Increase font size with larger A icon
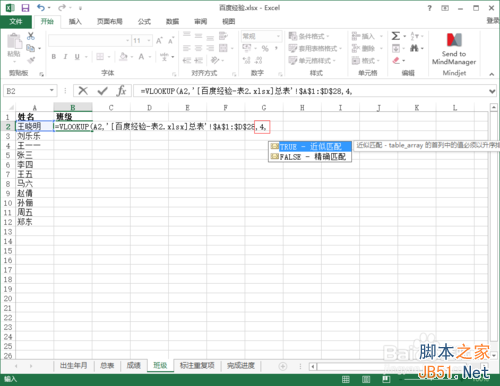The height and width of the screenshot is (386, 500). pos(159,41)
